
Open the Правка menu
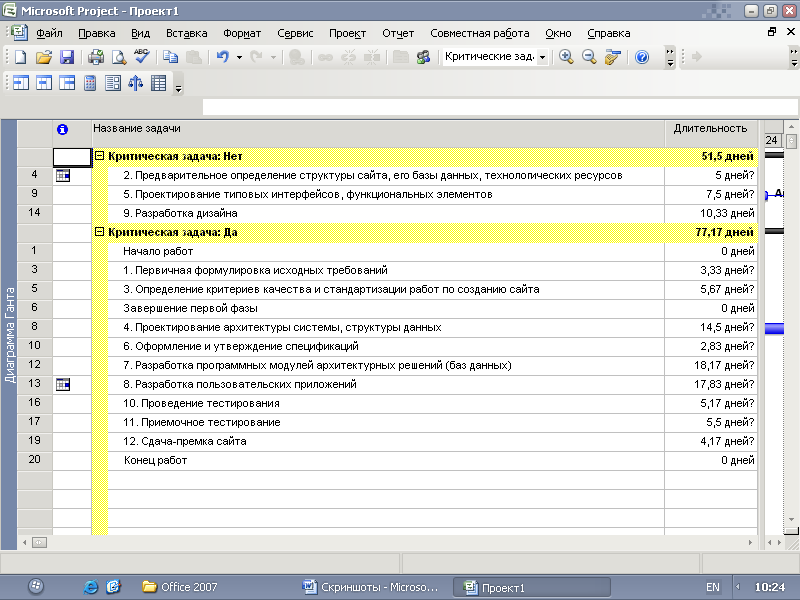coord(96,33)
